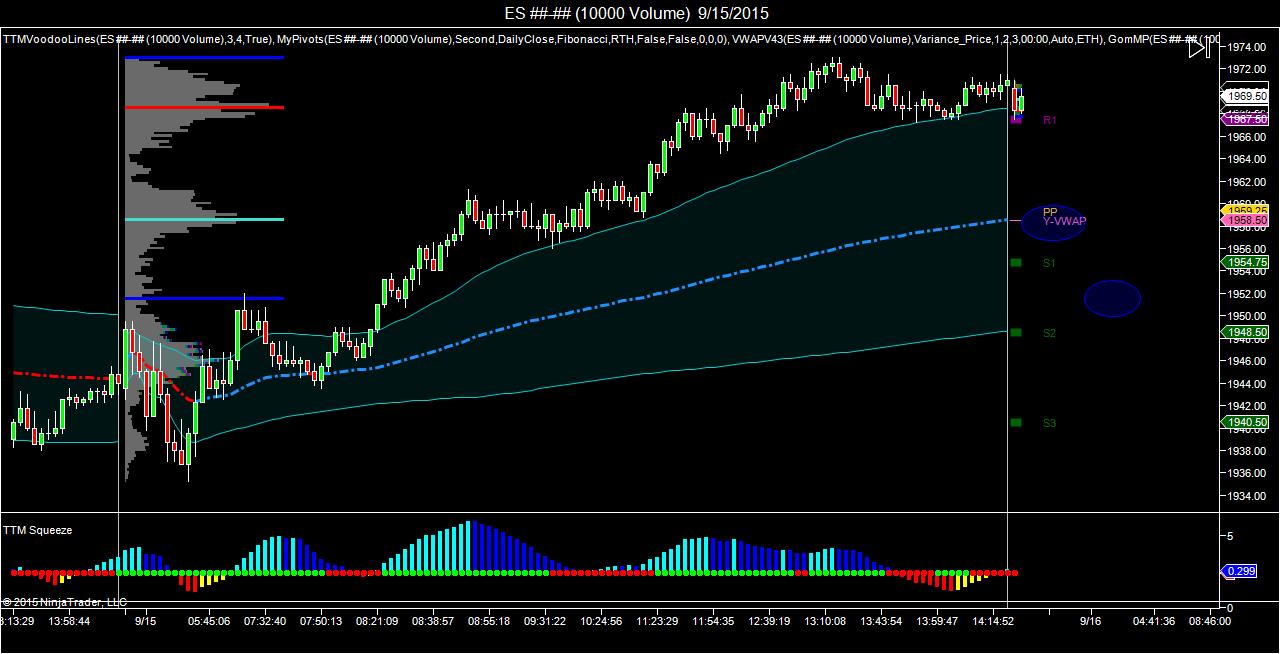Image resolution: width=1280 pixels, height=654 pixels.
Task: Click the 1952.00 price axis label
Action: [1248, 294]
